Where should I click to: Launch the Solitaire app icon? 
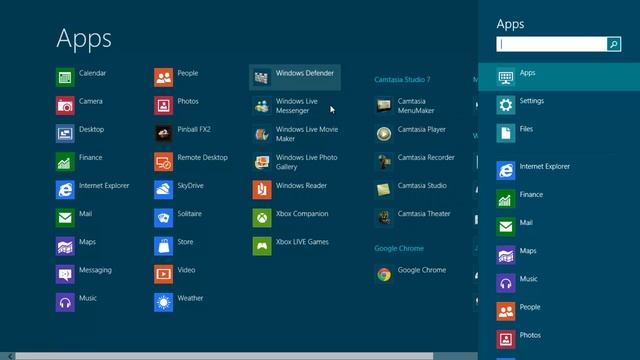coord(164,218)
